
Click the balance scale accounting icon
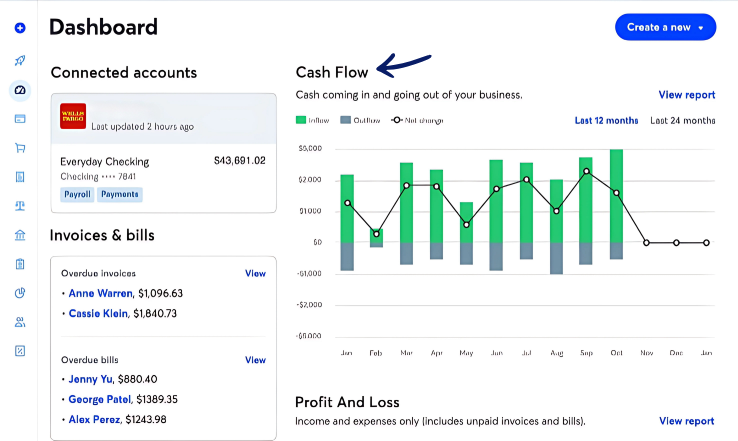click(x=20, y=206)
